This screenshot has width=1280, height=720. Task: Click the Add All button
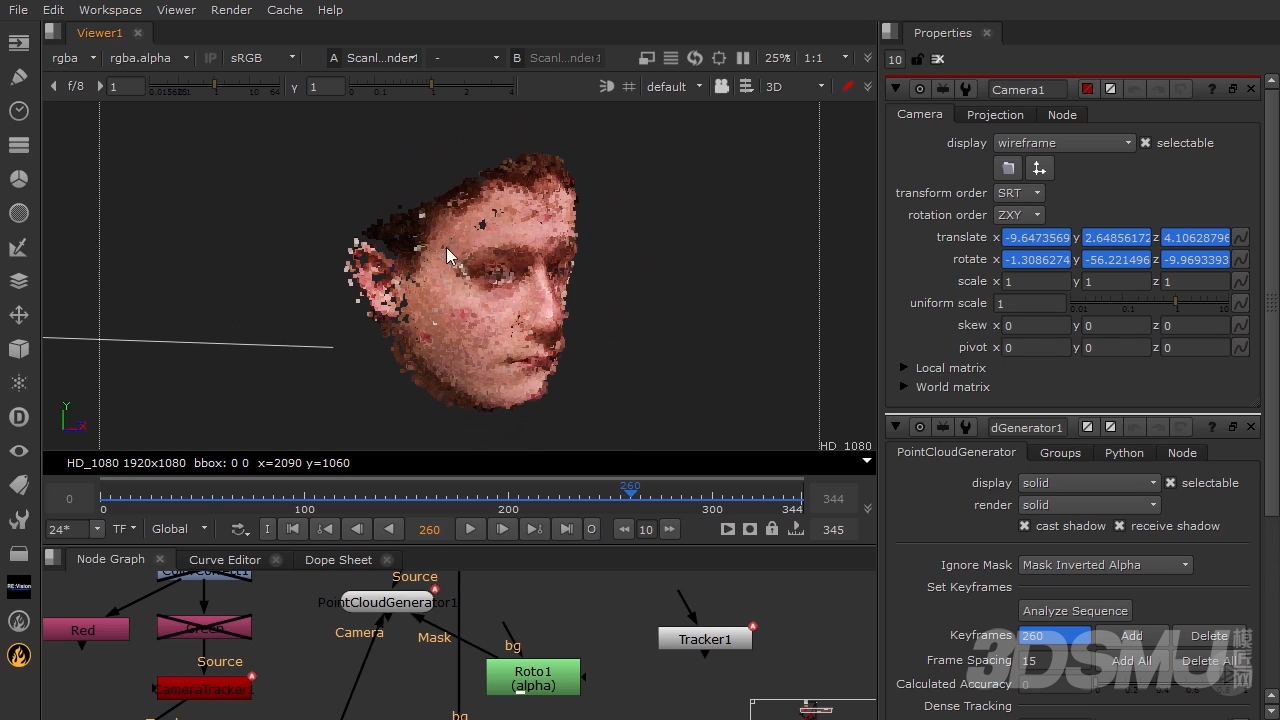(1132, 661)
